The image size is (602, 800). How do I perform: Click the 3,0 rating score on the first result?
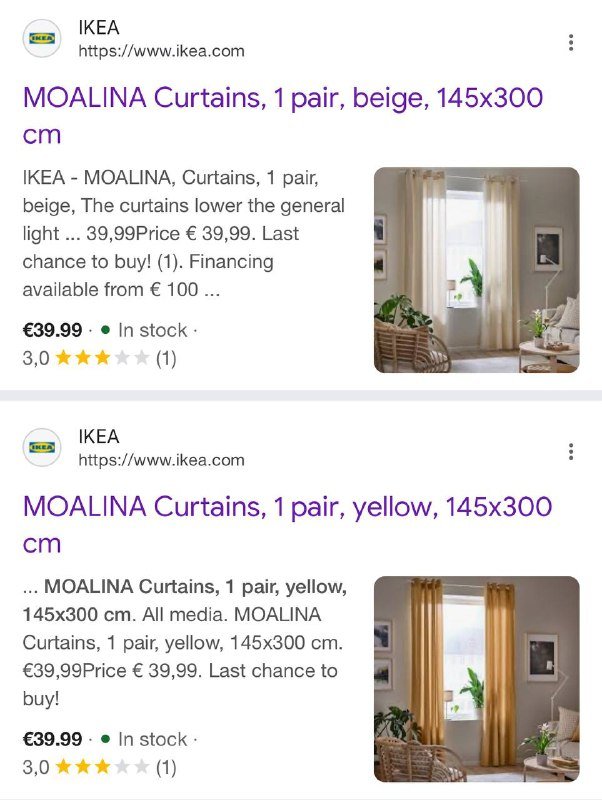34,356
